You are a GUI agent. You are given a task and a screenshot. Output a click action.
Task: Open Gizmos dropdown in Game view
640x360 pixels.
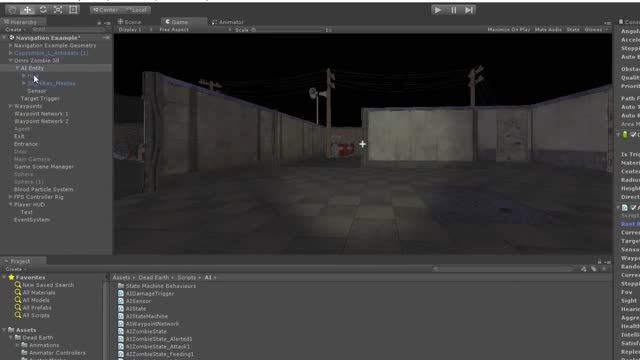pos(596,29)
